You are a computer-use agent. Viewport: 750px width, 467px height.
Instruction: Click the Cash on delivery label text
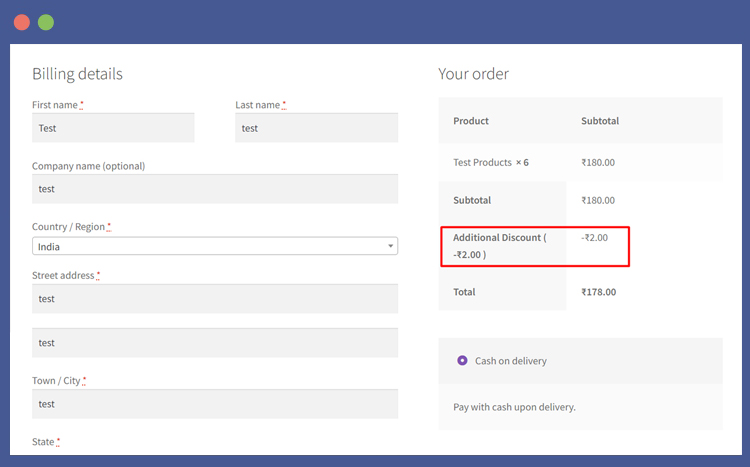[510, 361]
